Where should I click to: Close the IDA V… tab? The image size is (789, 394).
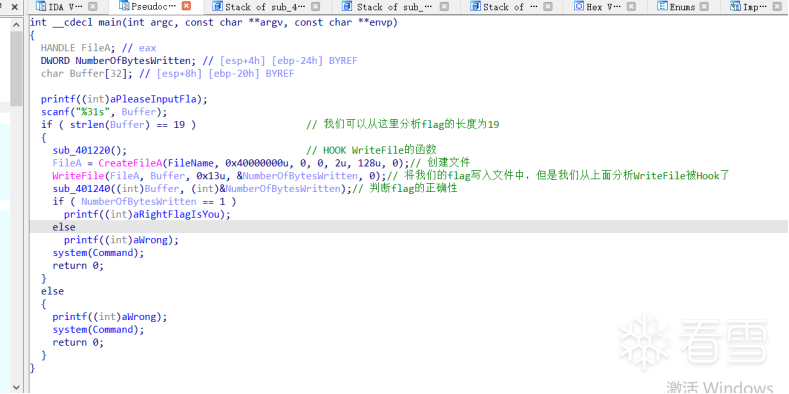tap(93, 7)
